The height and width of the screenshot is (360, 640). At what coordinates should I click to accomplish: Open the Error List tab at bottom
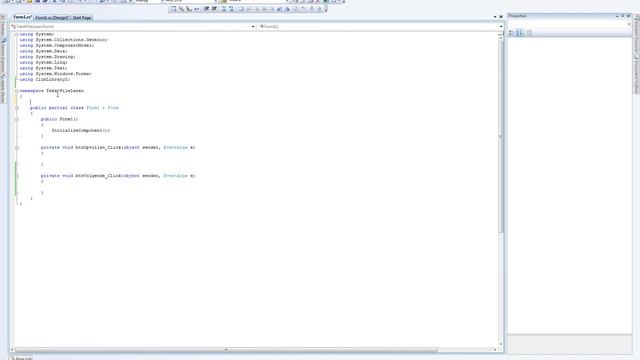click(x=21, y=358)
